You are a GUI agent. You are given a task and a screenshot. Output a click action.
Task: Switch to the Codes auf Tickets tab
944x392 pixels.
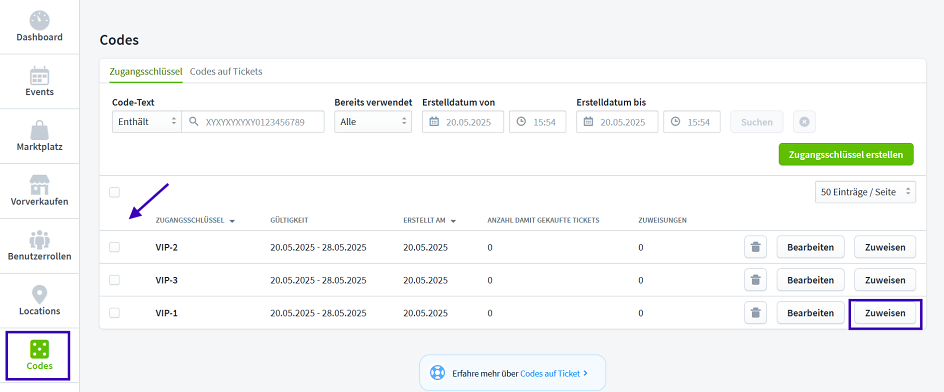tap(226, 71)
